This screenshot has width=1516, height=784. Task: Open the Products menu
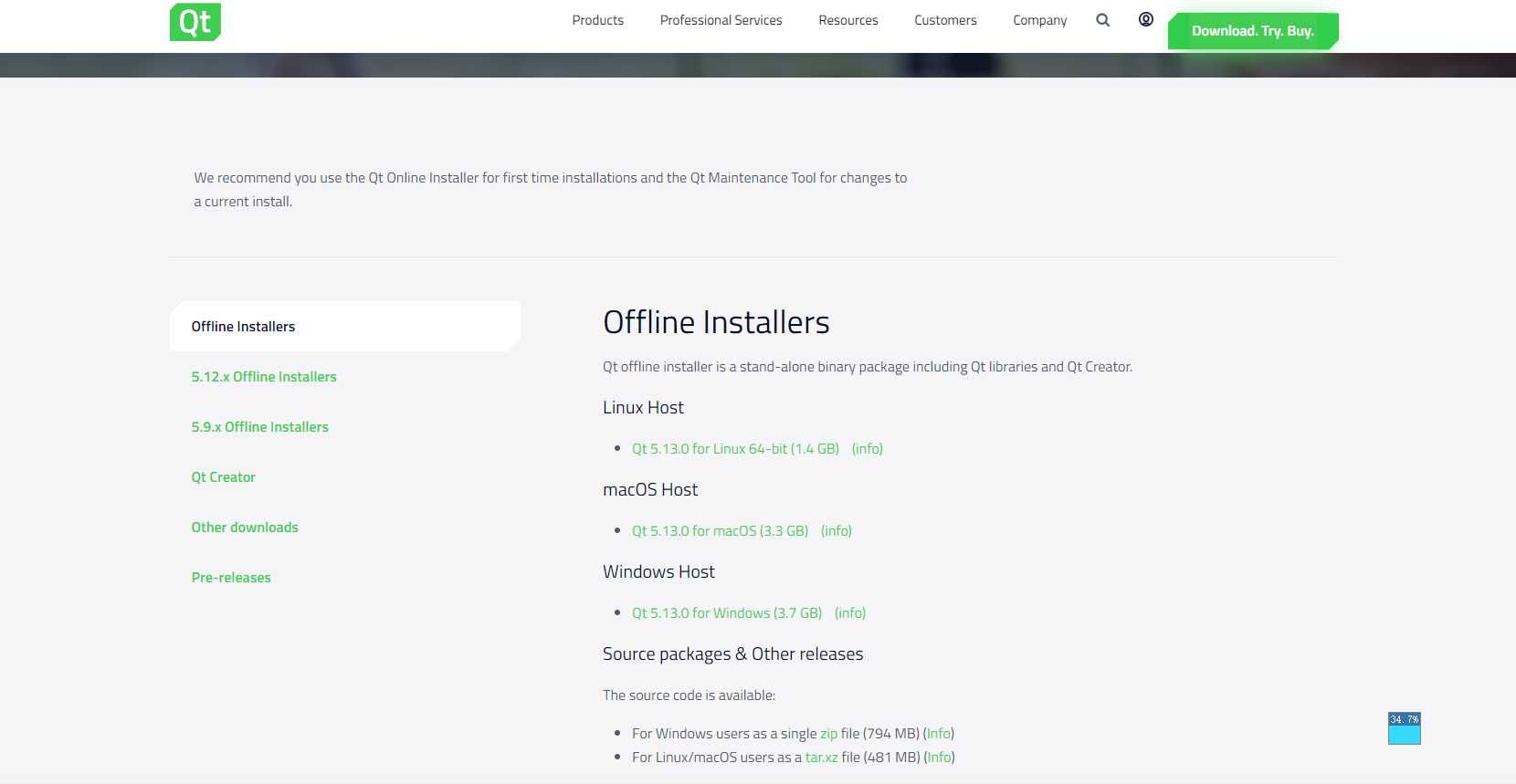coord(598,20)
